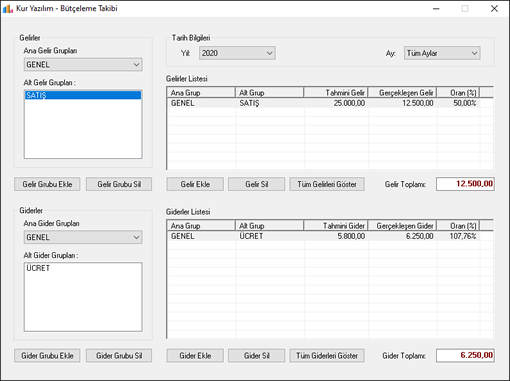Open the Ana Gelir Grupları GENEL dropdown
The image size is (510, 381).
(83, 65)
